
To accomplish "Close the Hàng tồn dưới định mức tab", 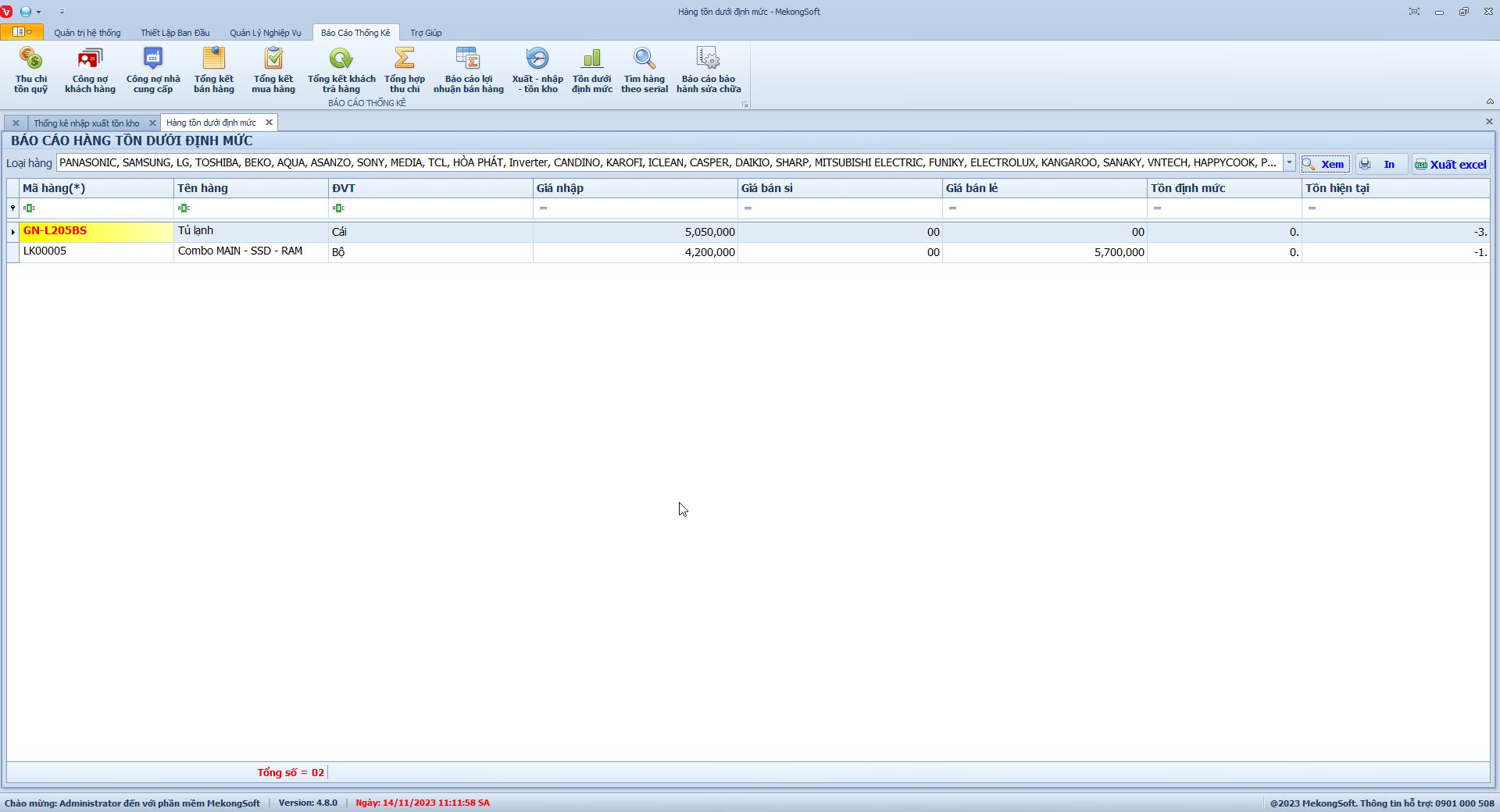I will (x=269, y=123).
